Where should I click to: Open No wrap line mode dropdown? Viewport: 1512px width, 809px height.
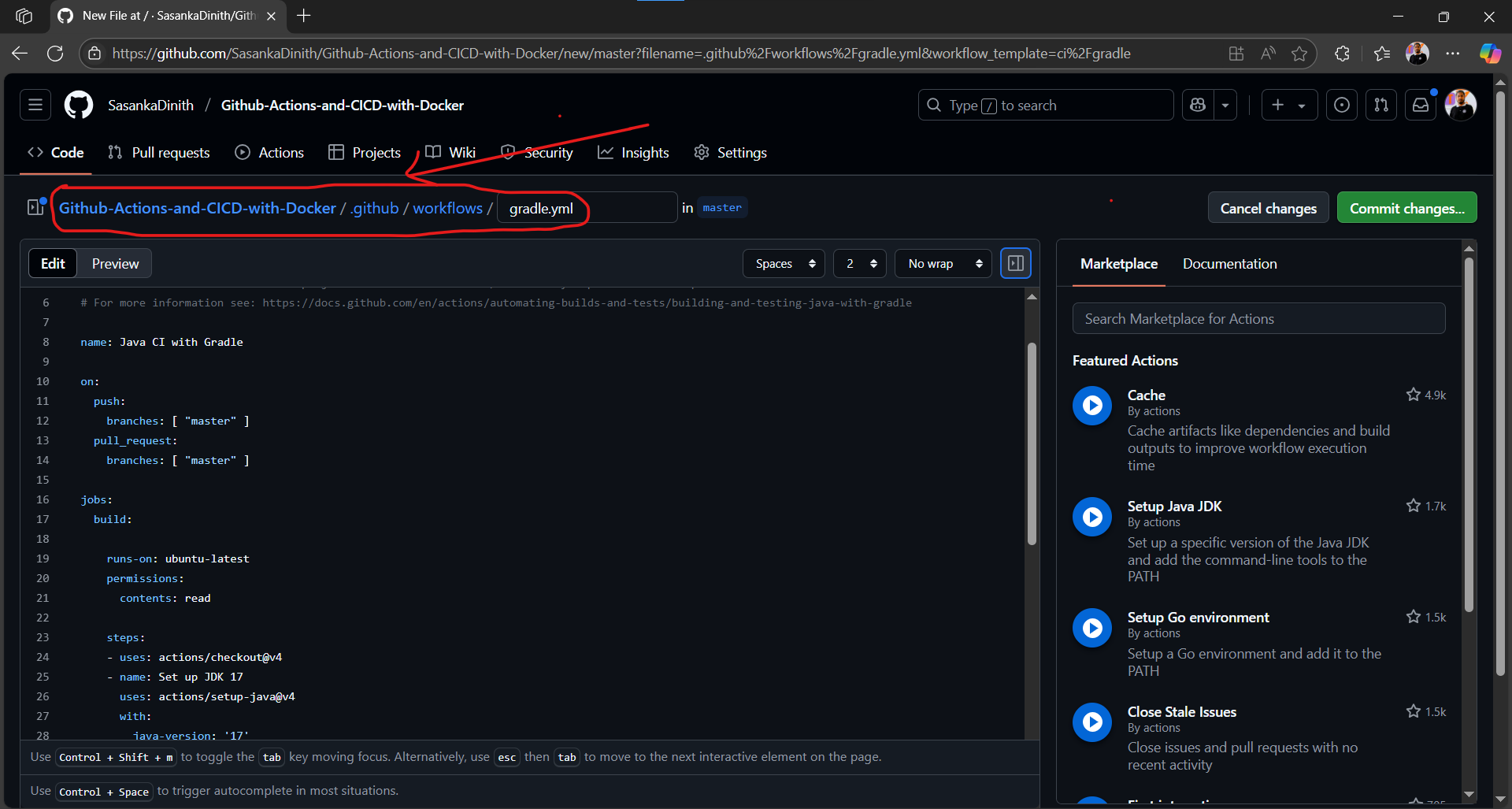pyautogui.click(x=943, y=263)
